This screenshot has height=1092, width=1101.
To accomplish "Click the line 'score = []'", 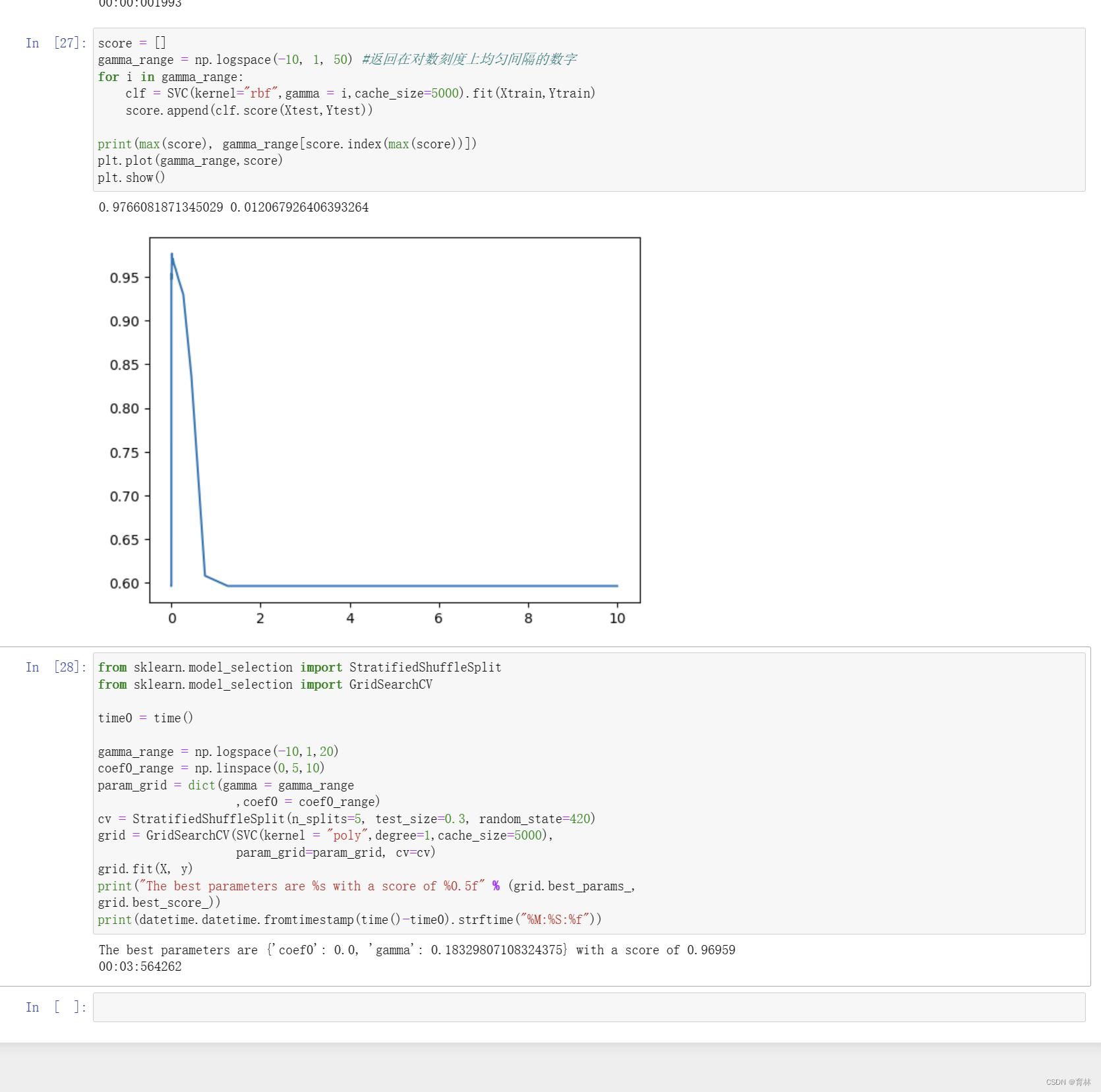I will [x=132, y=43].
